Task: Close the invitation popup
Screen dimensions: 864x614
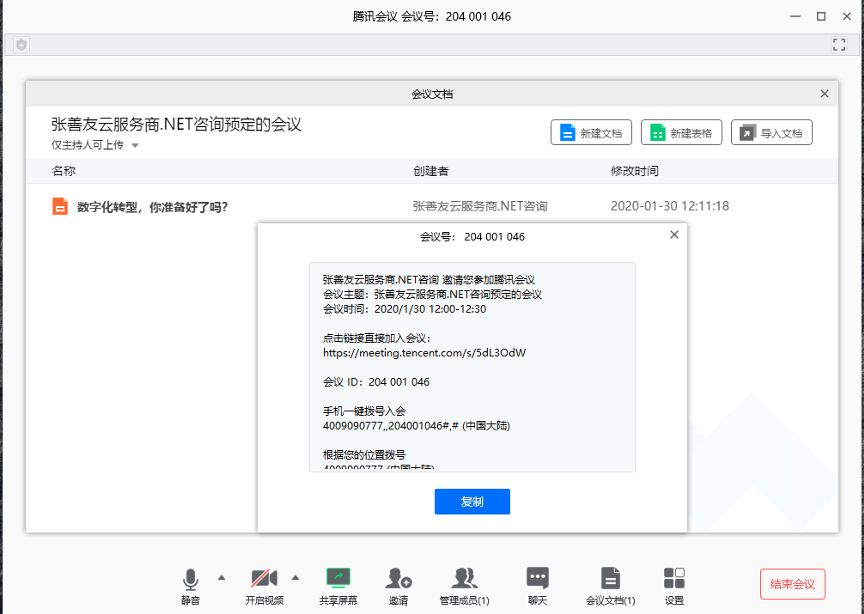Action: [674, 235]
